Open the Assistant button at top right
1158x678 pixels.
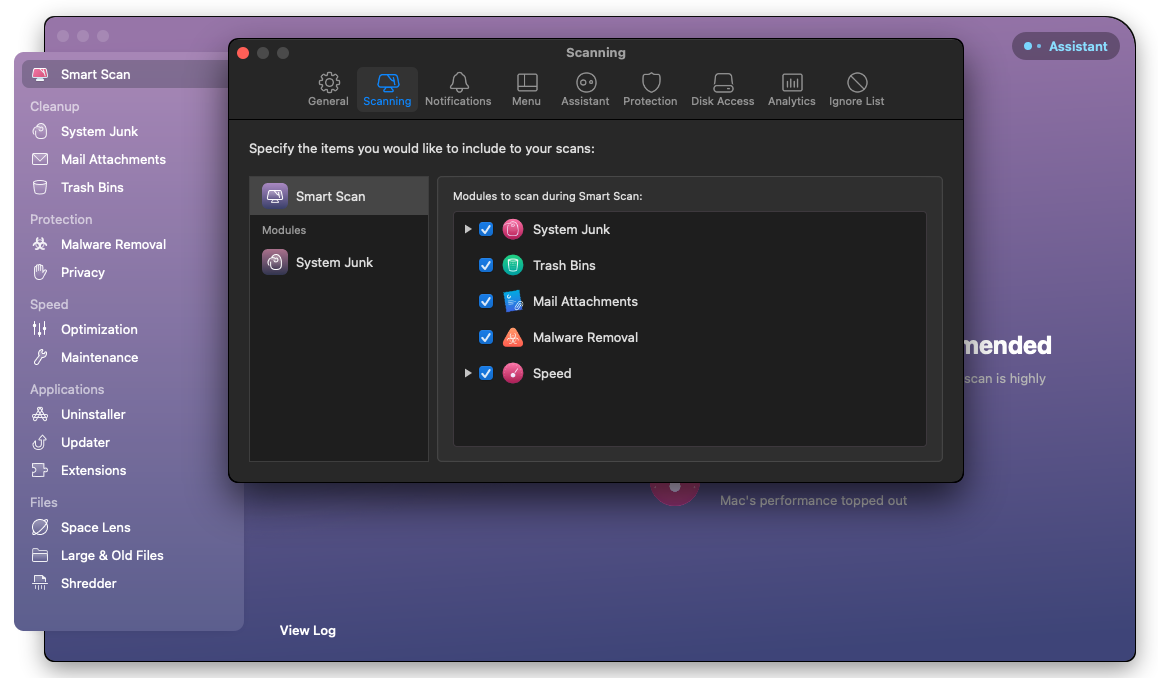click(1066, 46)
